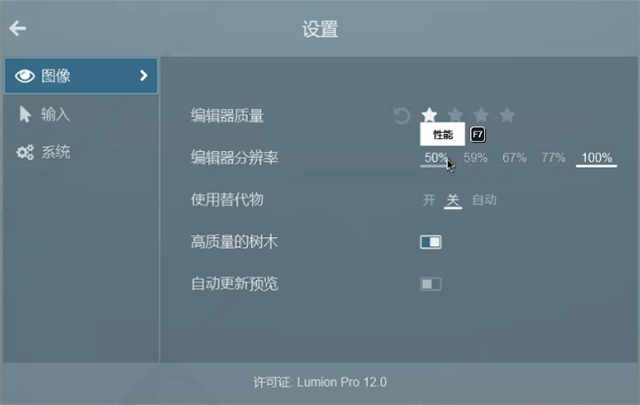Image resolution: width=640 pixels, height=405 pixels.
Task: Expand the 图像 chevron arrow
Action: point(143,76)
